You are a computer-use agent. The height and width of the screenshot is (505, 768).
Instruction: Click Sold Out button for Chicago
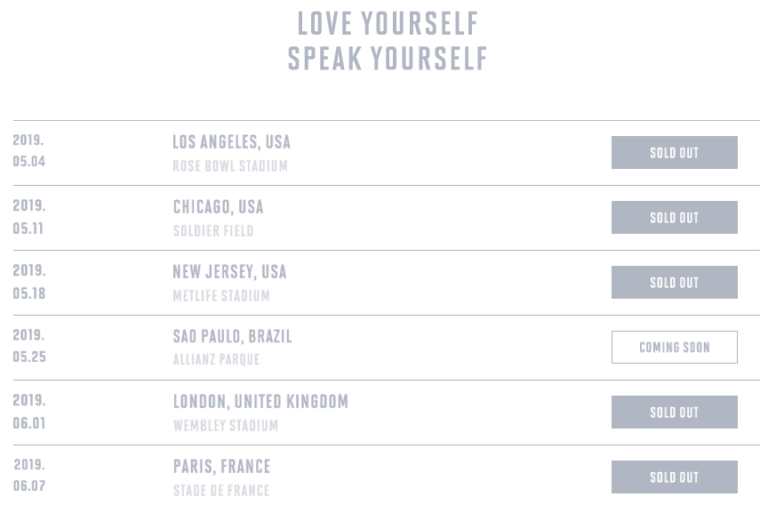[x=674, y=218]
